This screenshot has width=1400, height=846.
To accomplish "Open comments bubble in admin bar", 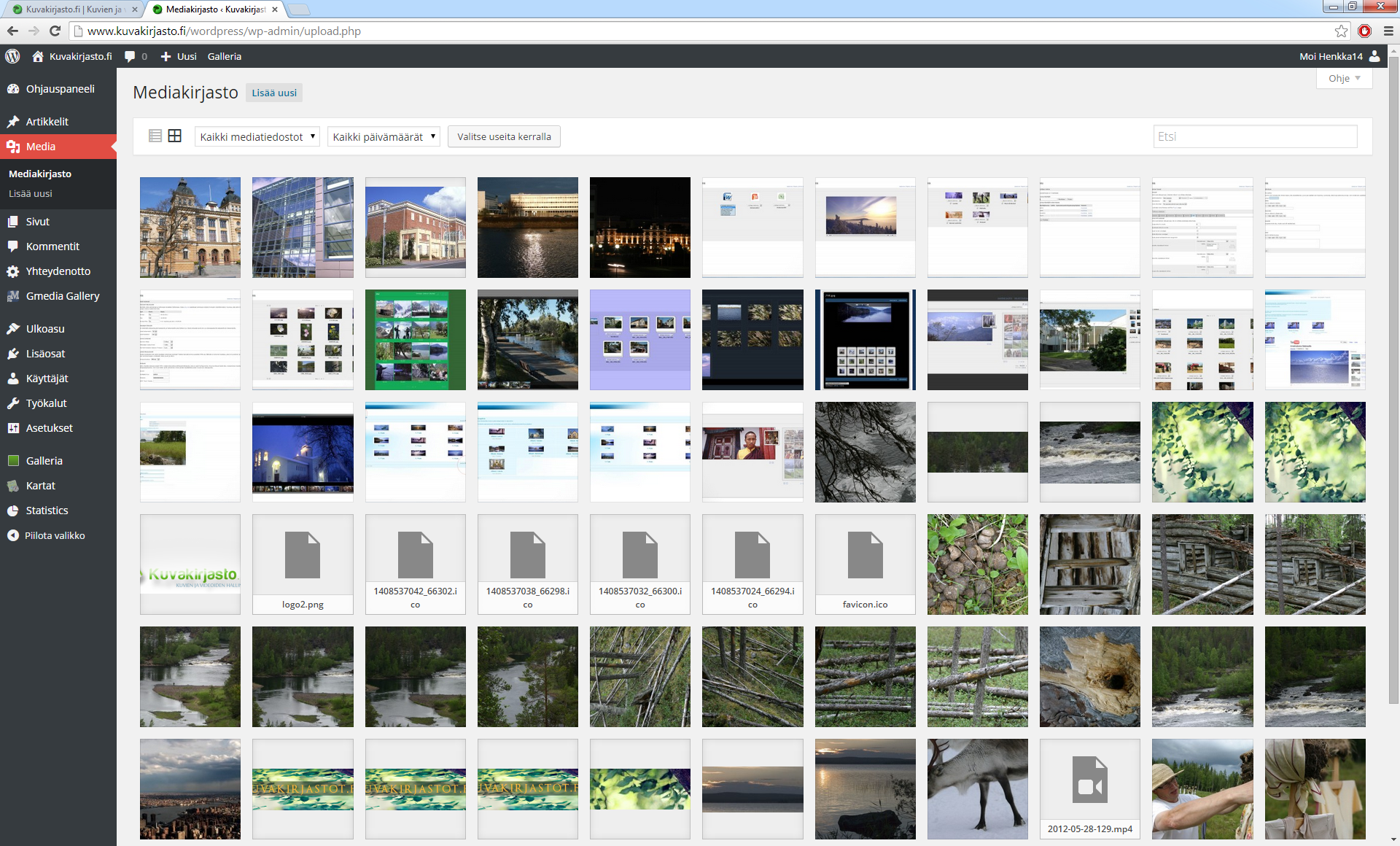I will point(130,56).
